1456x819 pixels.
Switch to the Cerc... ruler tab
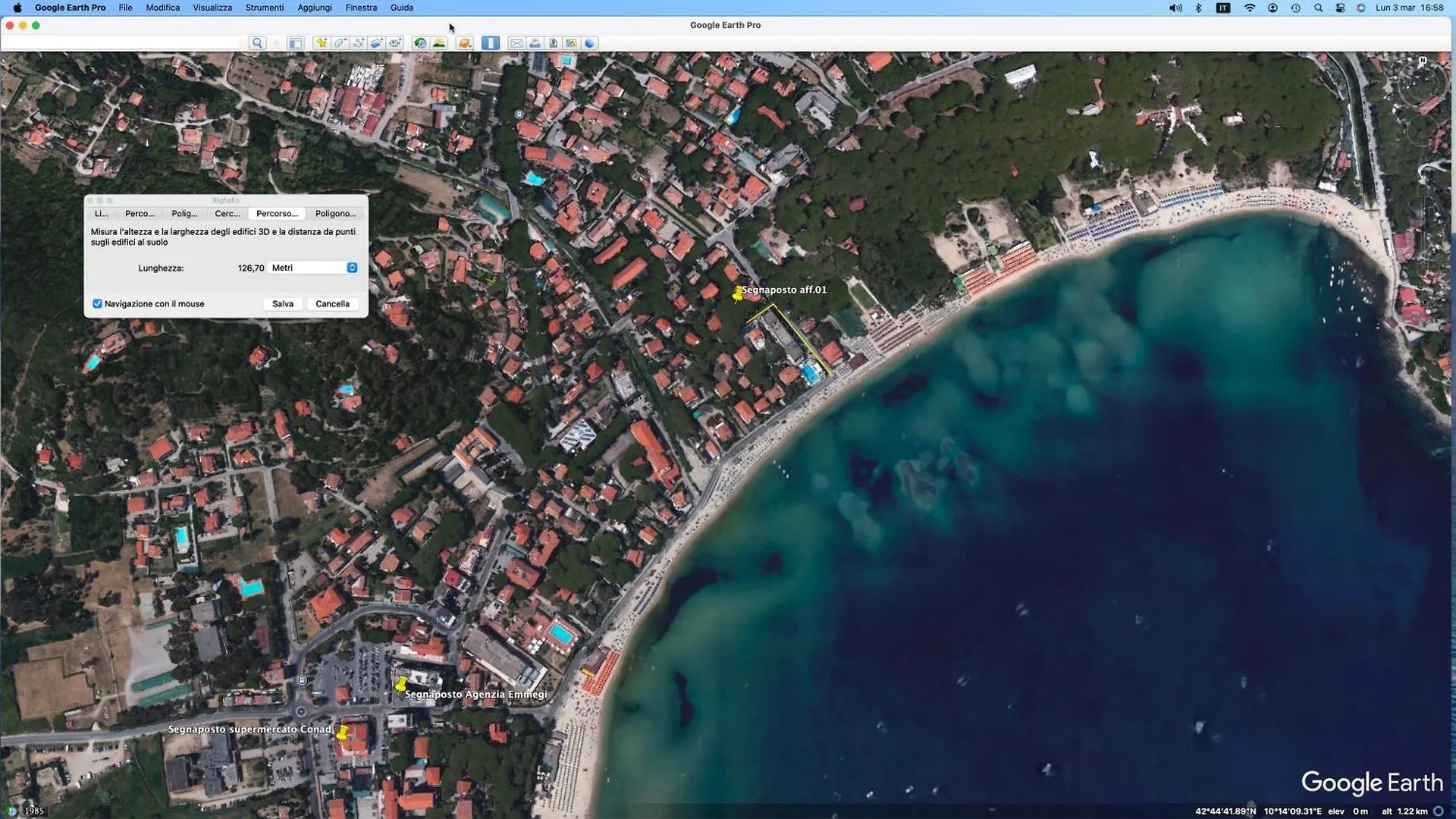[x=227, y=214]
